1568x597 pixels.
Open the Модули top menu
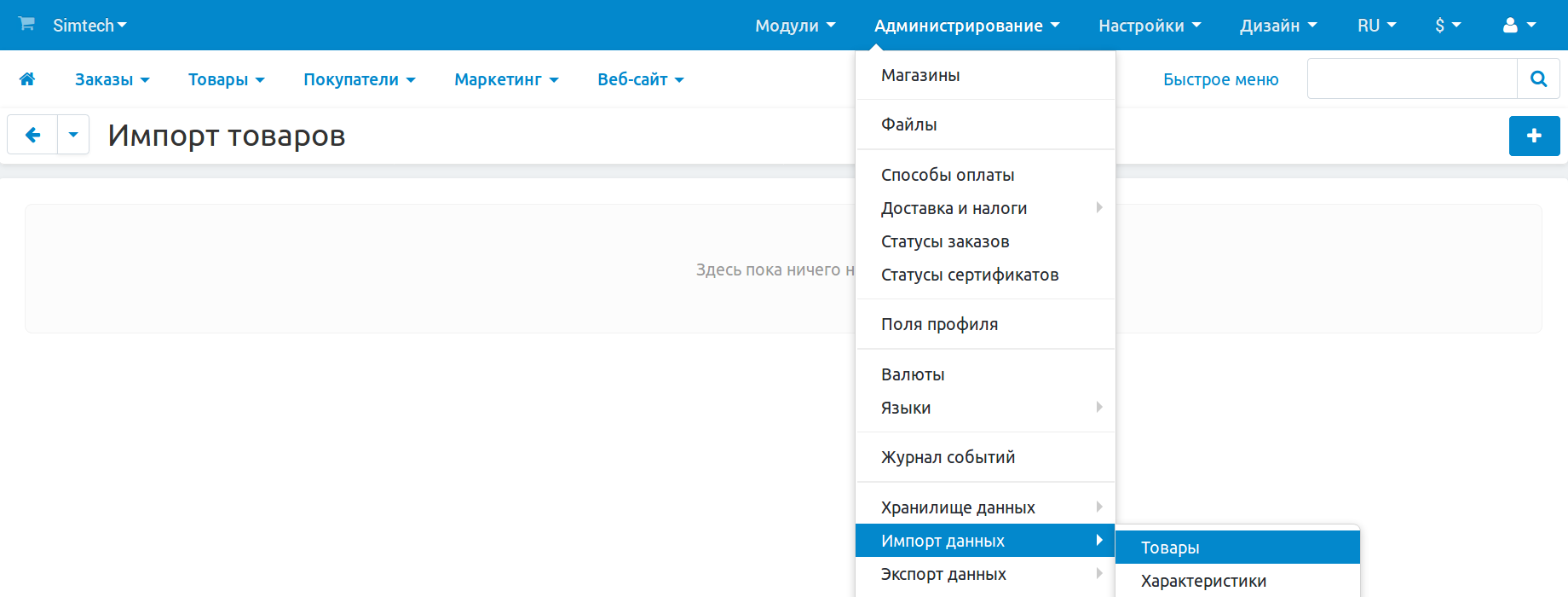794,26
